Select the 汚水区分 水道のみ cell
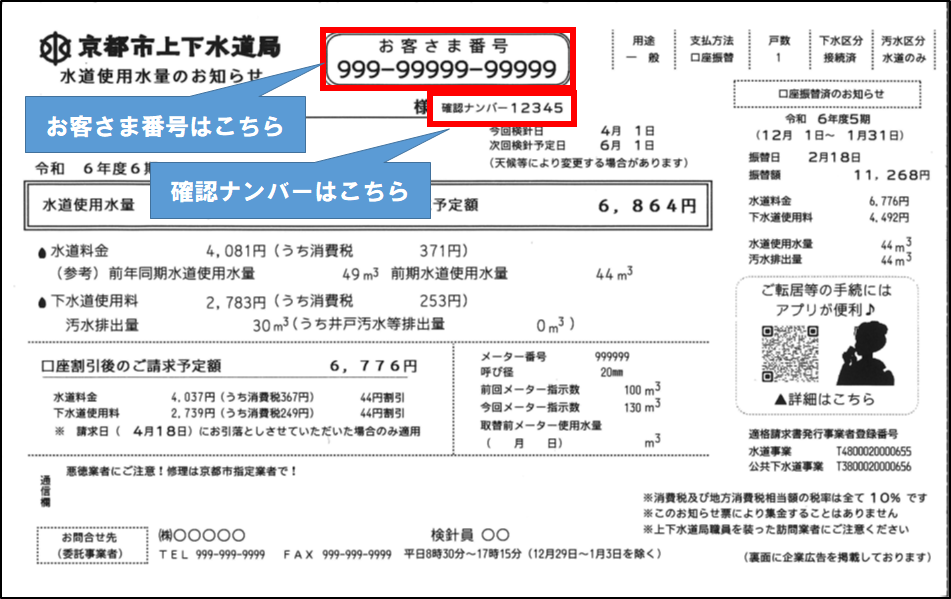Image resolution: width=951 pixels, height=599 pixels. tap(903, 50)
